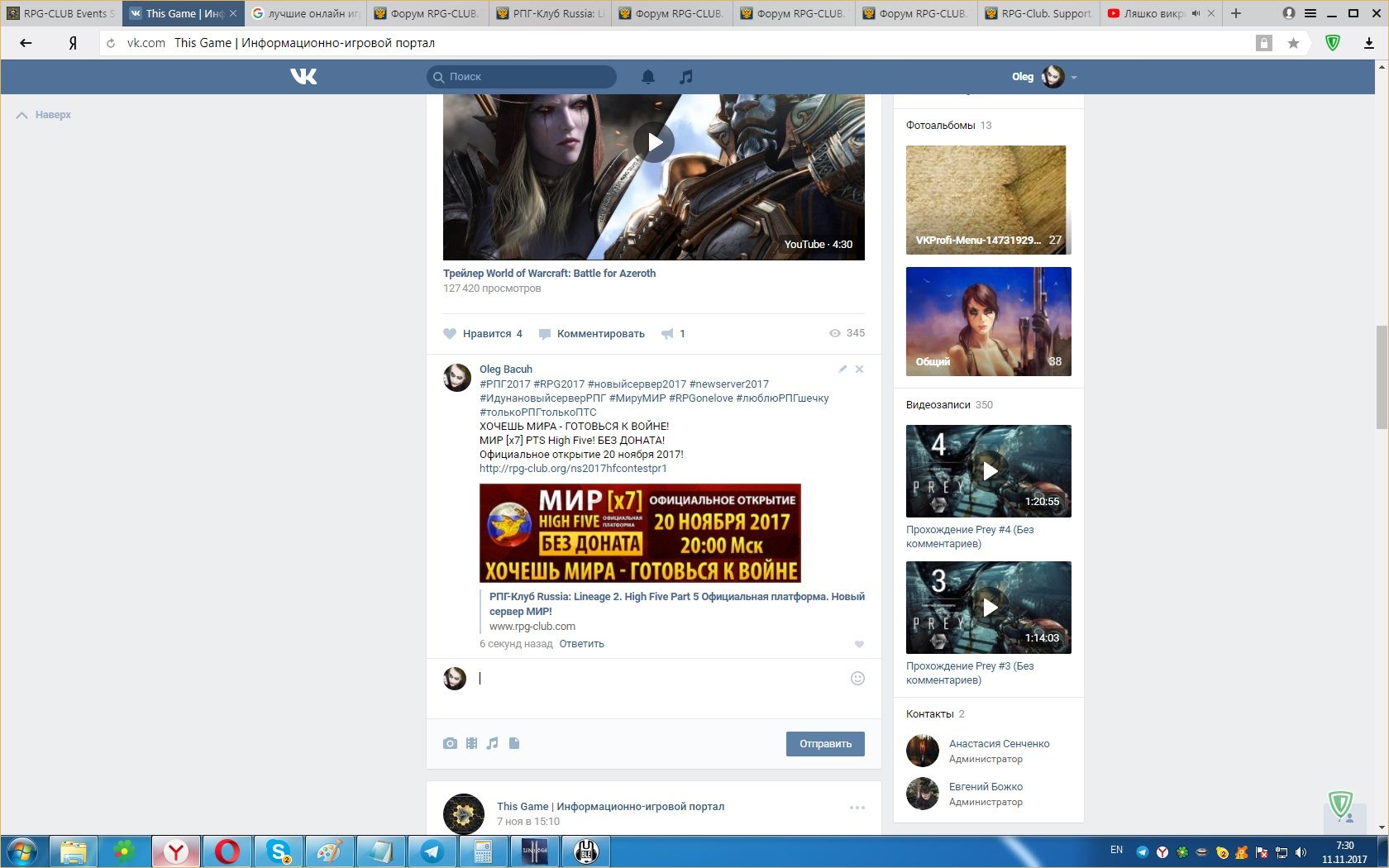This screenshot has height=868, width=1389.
Task: Edit the comment with pencil icon
Action: pos(842,370)
